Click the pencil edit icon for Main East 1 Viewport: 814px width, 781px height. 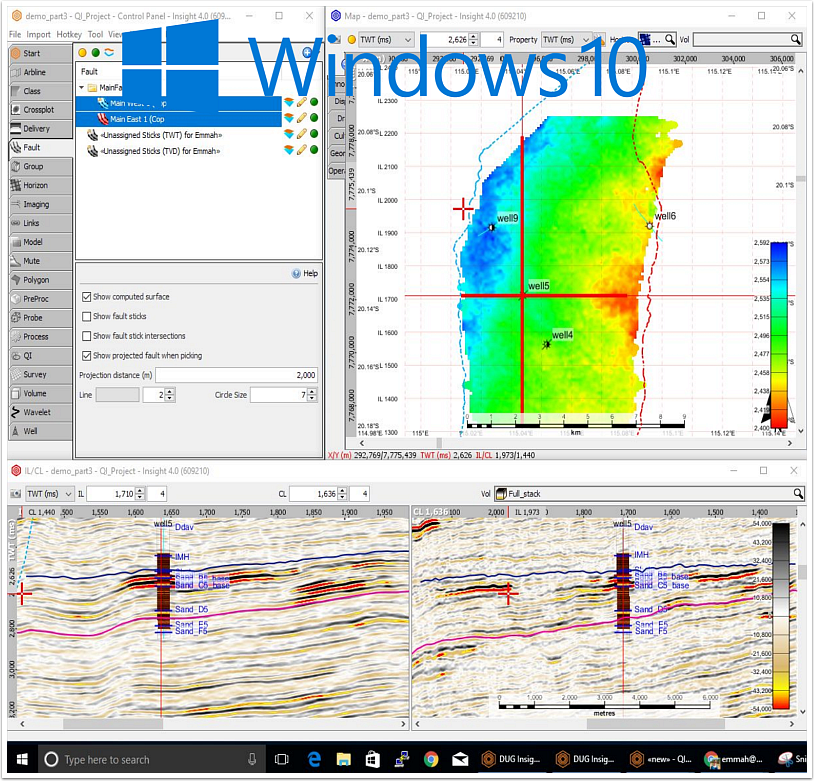tap(302, 118)
